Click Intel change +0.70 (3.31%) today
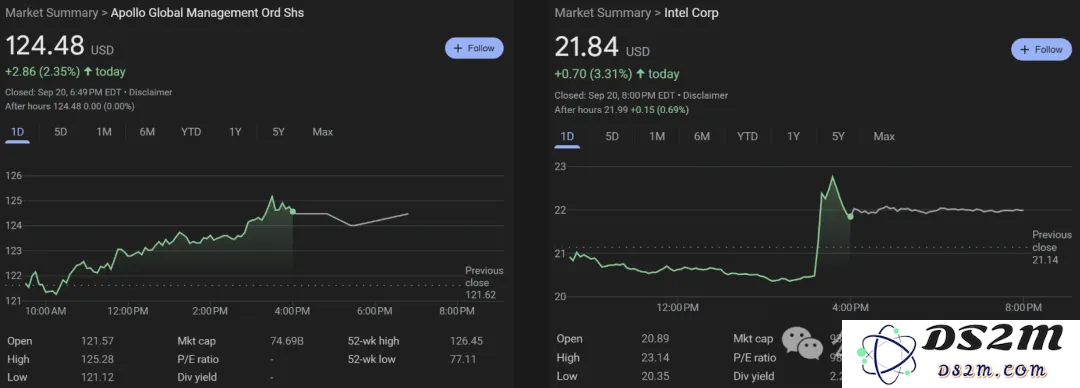 click(x=617, y=74)
